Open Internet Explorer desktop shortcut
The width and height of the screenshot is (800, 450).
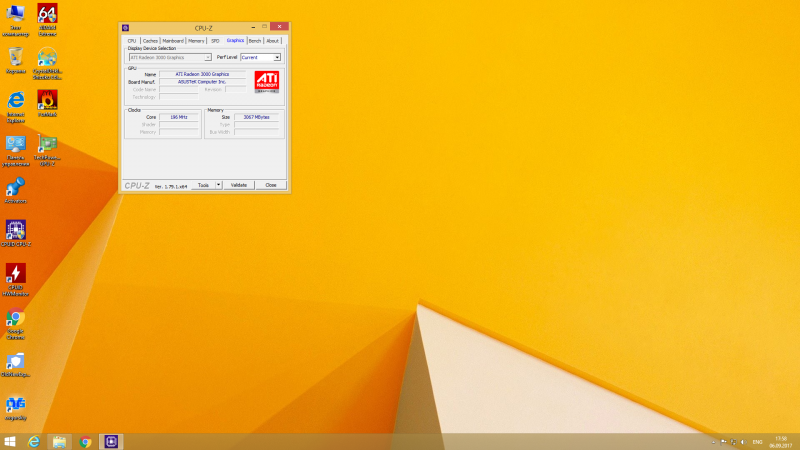(16, 102)
